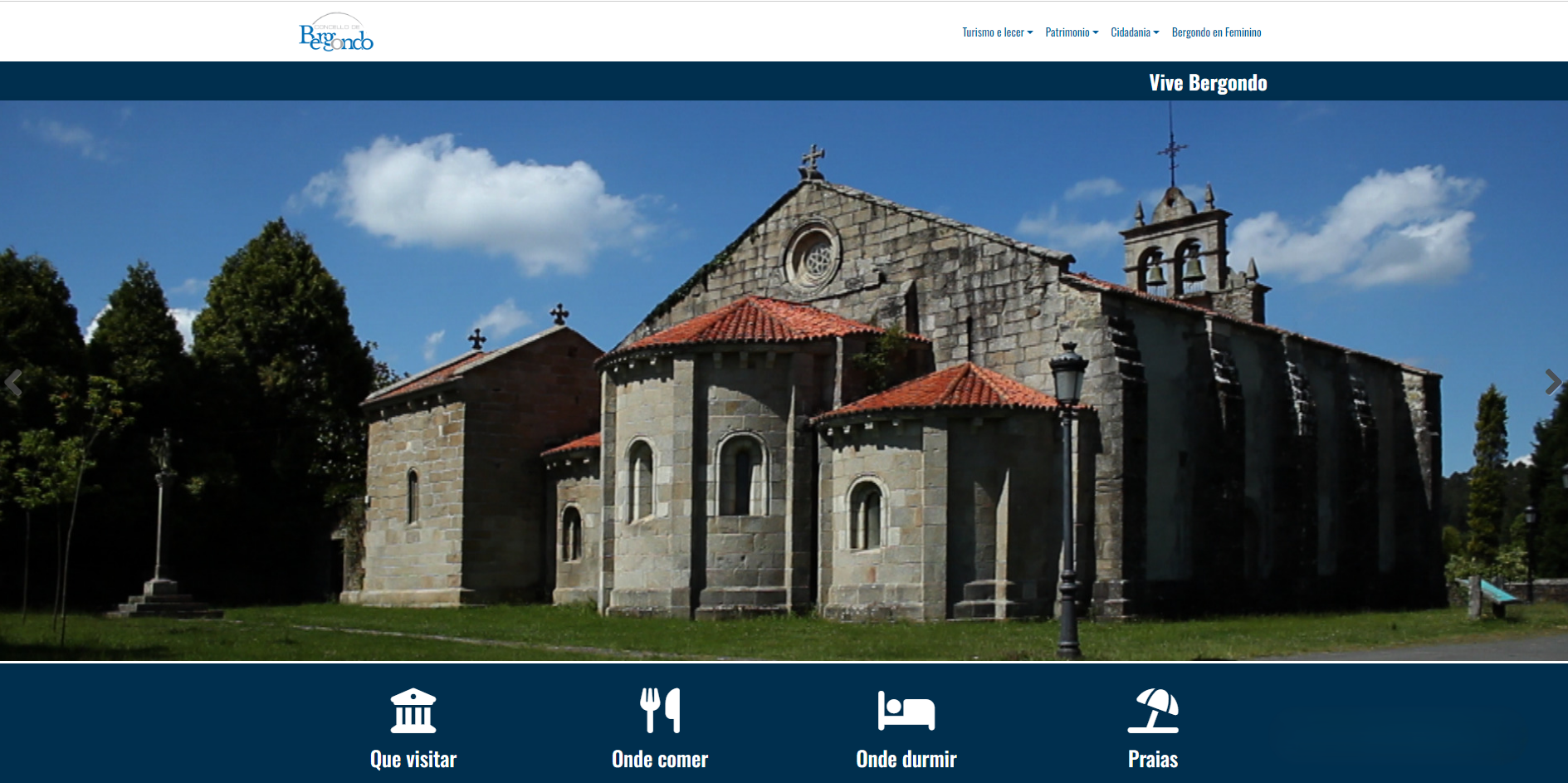Click the beach umbrella icon
This screenshot has height=783, width=1568.
click(x=1153, y=711)
